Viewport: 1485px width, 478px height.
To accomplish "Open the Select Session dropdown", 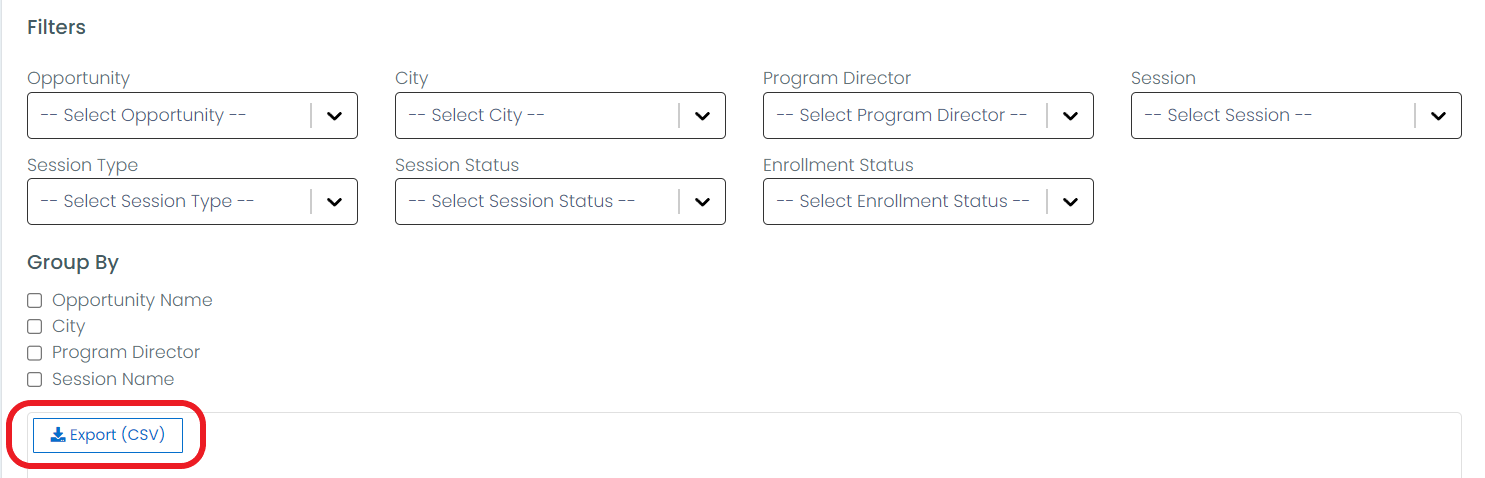I will click(1270, 116).
